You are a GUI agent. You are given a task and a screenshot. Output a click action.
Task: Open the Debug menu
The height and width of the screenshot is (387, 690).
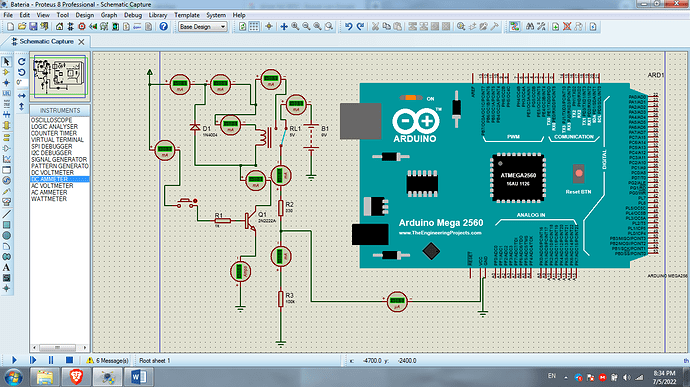[x=132, y=15]
